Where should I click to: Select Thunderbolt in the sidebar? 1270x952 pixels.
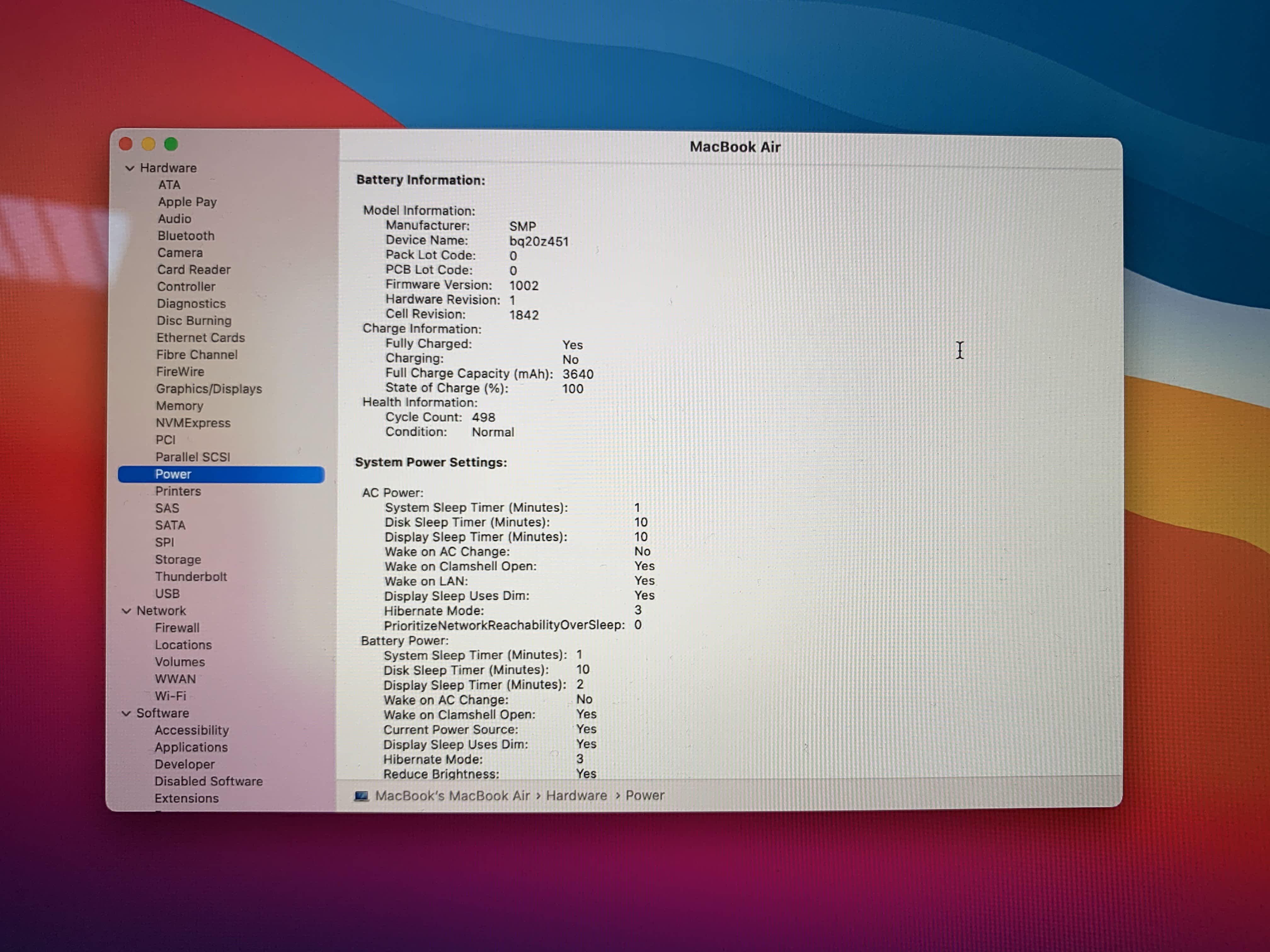[x=191, y=577]
